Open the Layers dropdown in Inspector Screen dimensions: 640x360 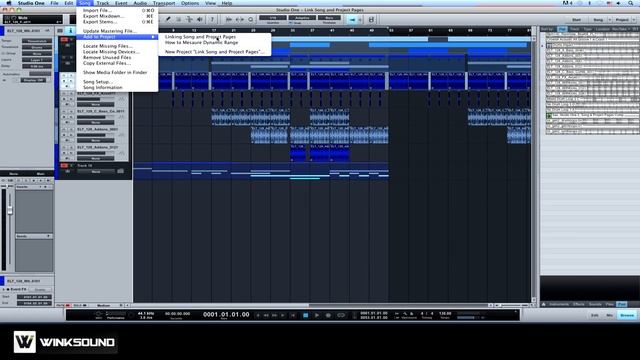tap(37, 60)
